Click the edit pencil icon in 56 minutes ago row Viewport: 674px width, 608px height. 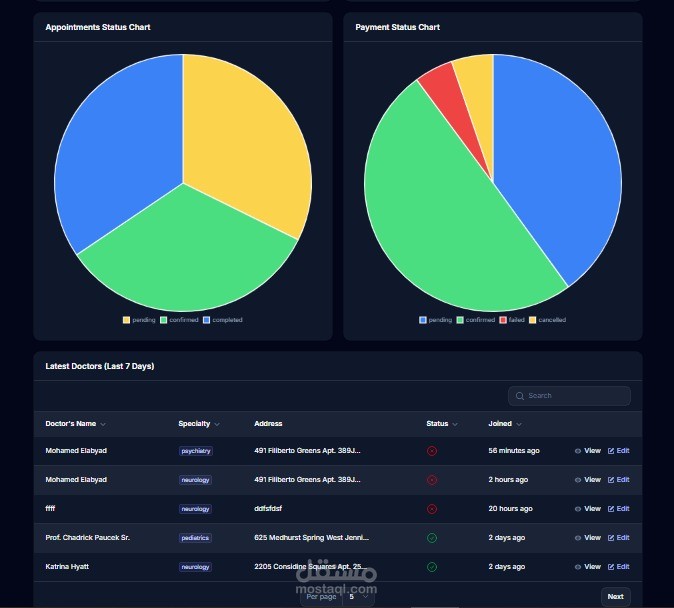pos(611,451)
